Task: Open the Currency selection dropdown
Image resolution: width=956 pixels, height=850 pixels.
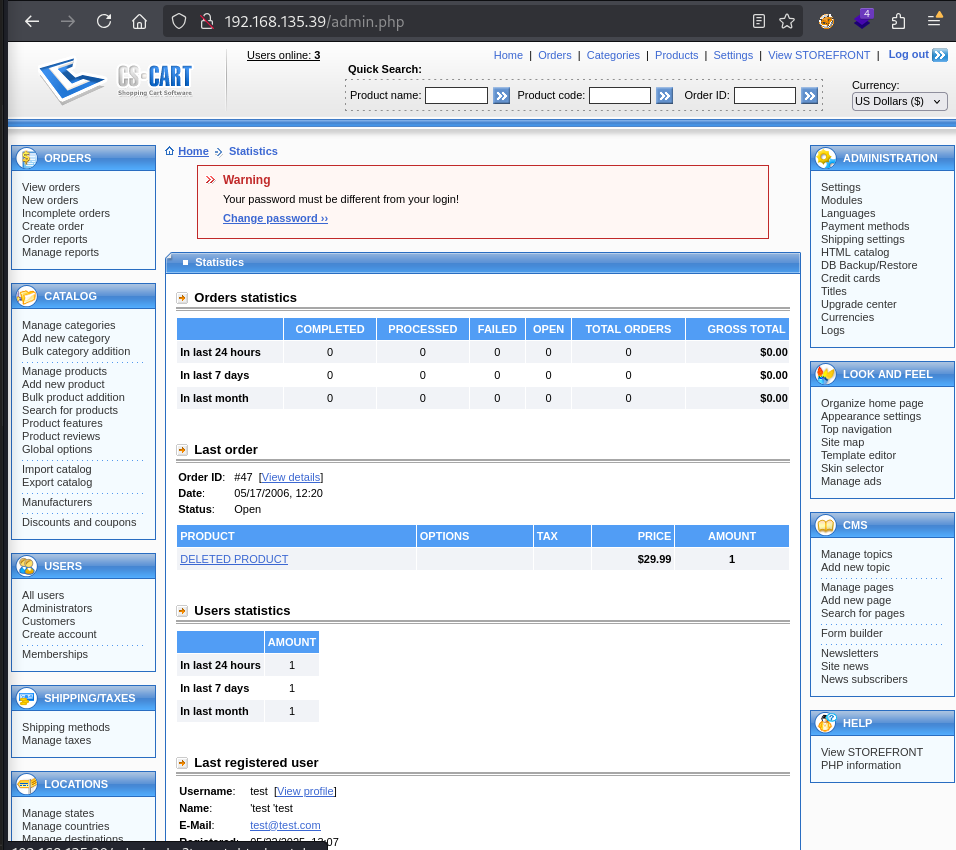Action: pyautogui.click(x=898, y=101)
